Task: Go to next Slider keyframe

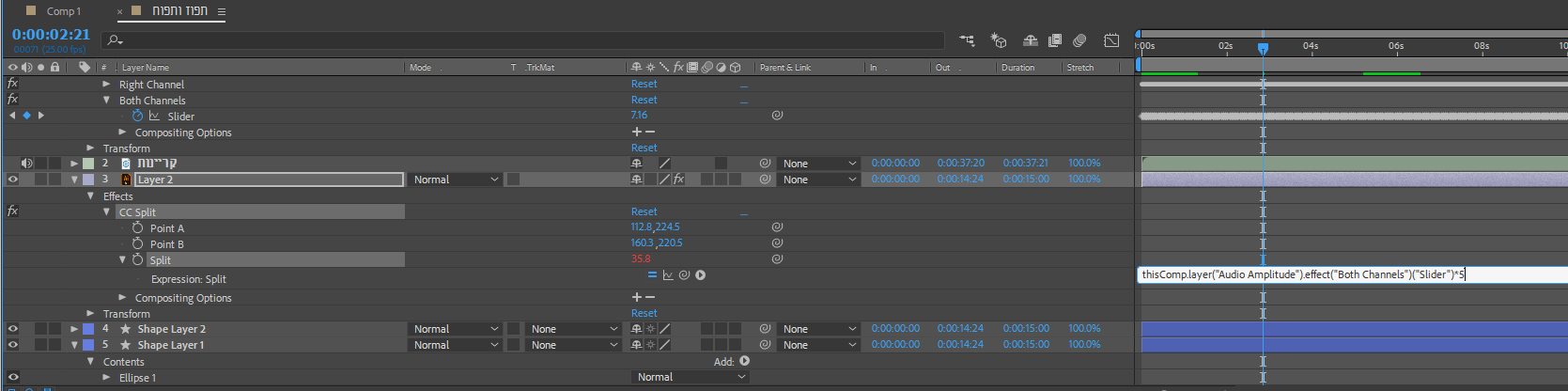Action: (x=41, y=116)
